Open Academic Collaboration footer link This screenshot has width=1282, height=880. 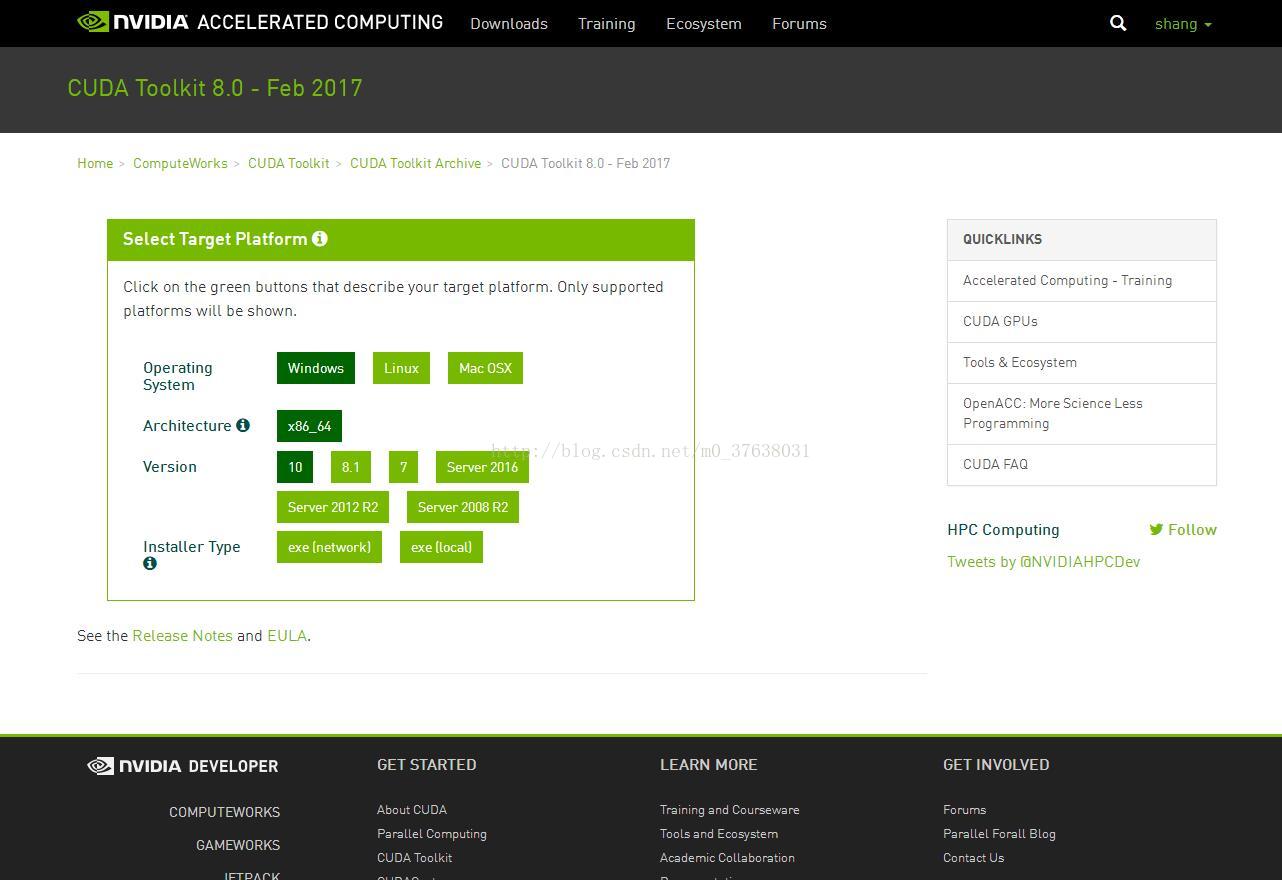pyautogui.click(x=727, y=858)
